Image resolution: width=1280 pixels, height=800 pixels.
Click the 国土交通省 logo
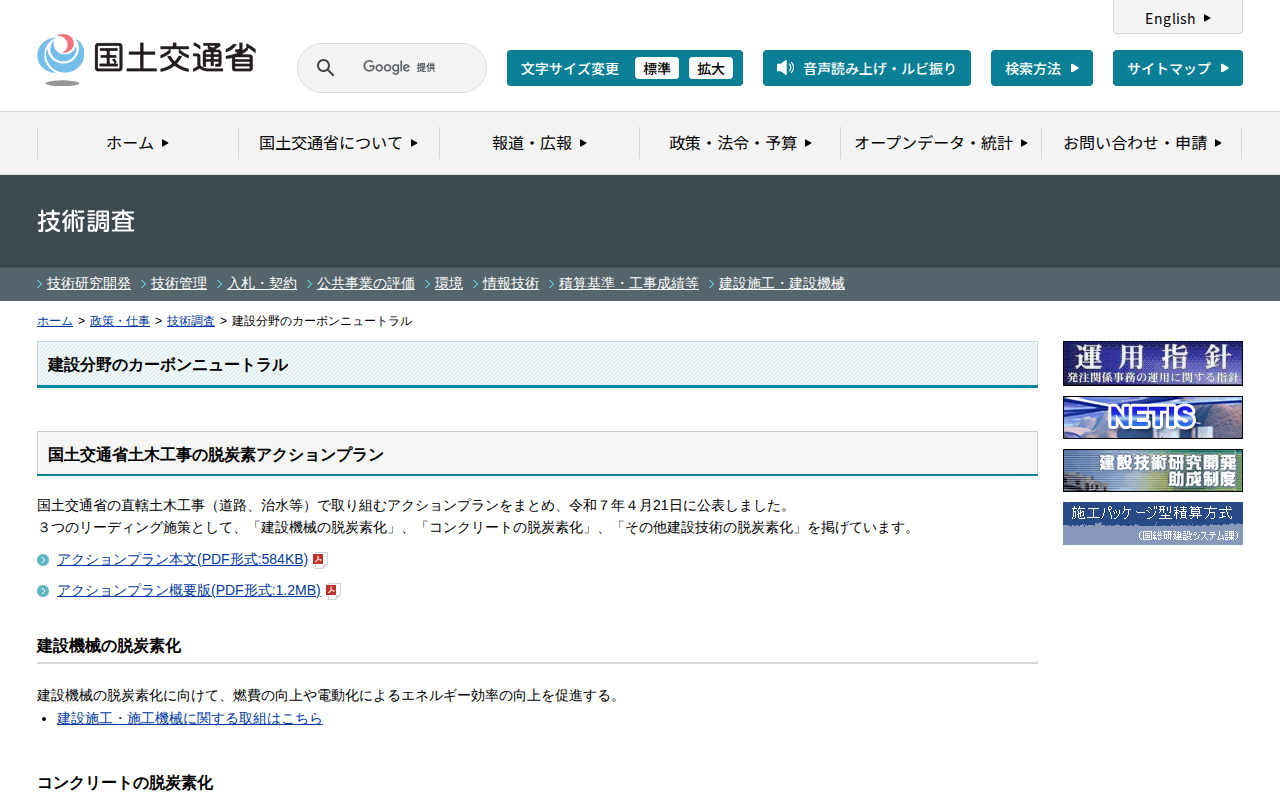tap(146, 59)
